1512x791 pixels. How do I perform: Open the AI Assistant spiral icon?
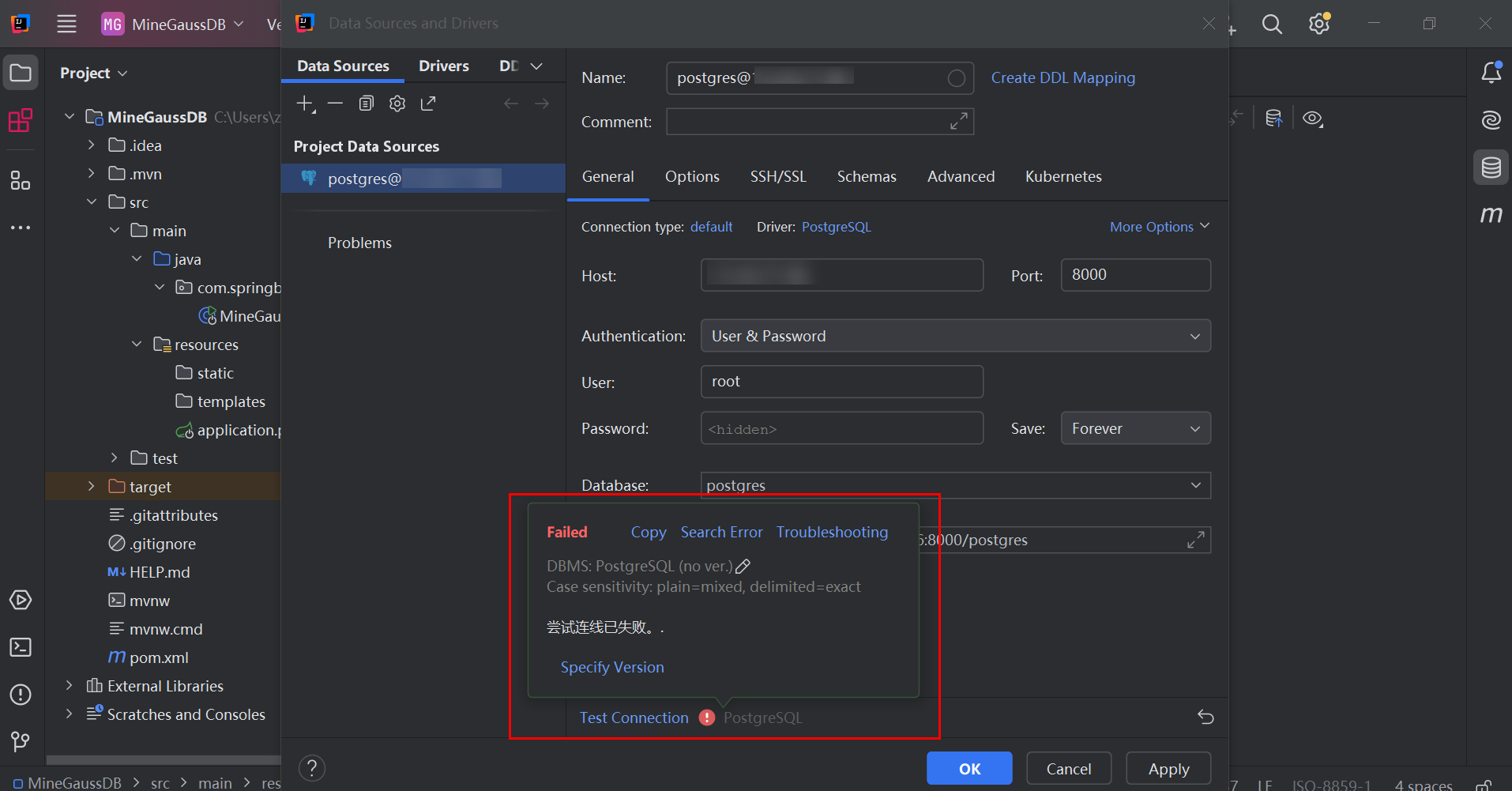(x=1491, y=120)
